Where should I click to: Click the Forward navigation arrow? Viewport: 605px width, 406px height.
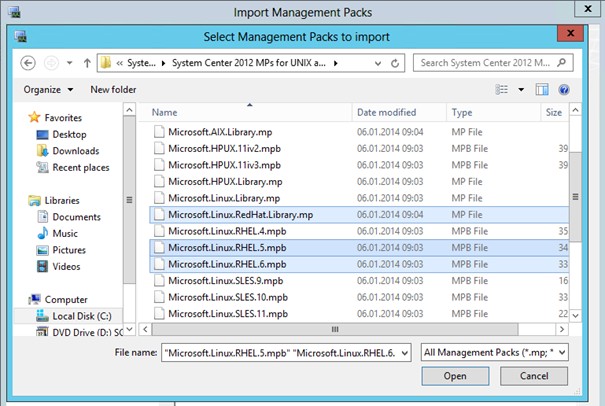51,63
